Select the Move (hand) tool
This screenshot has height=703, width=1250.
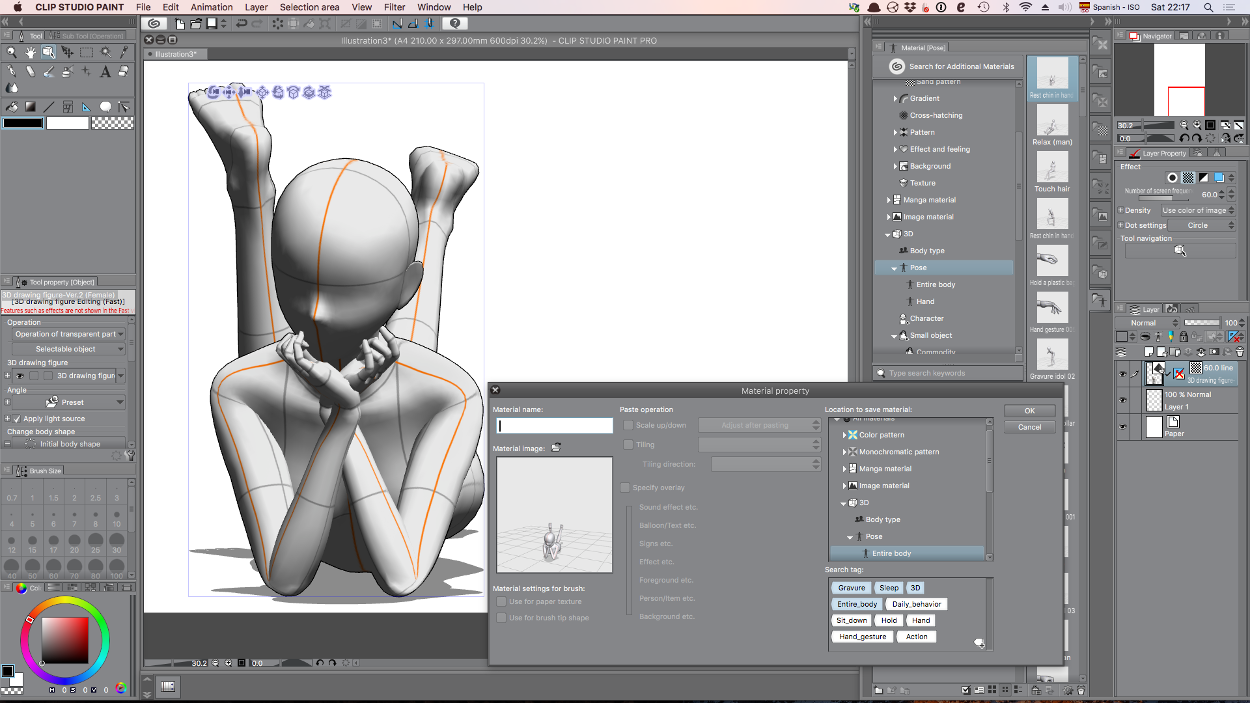pos(30,53)
